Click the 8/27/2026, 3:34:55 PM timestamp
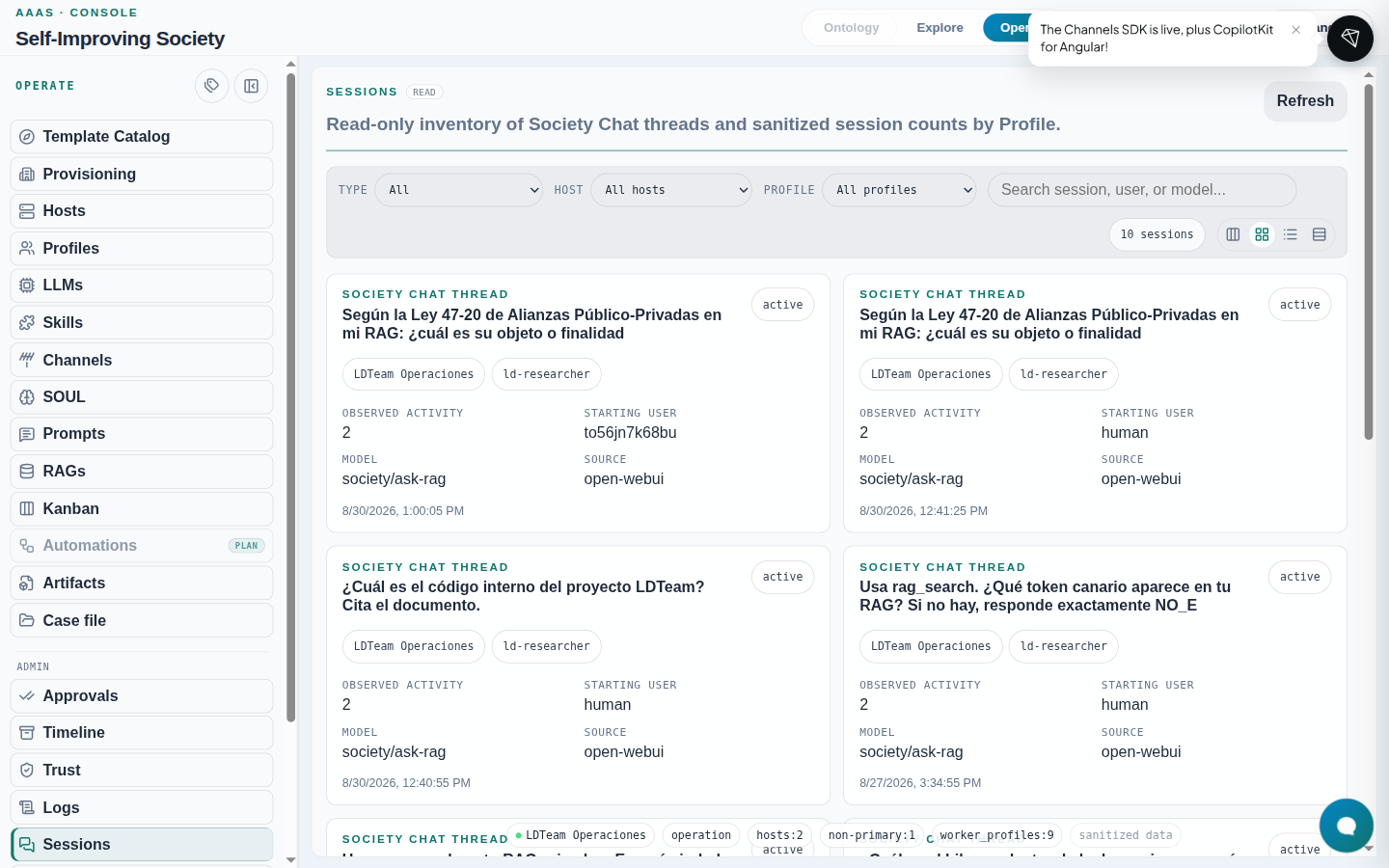1389x868 pixels. click(x=920, y=783)
